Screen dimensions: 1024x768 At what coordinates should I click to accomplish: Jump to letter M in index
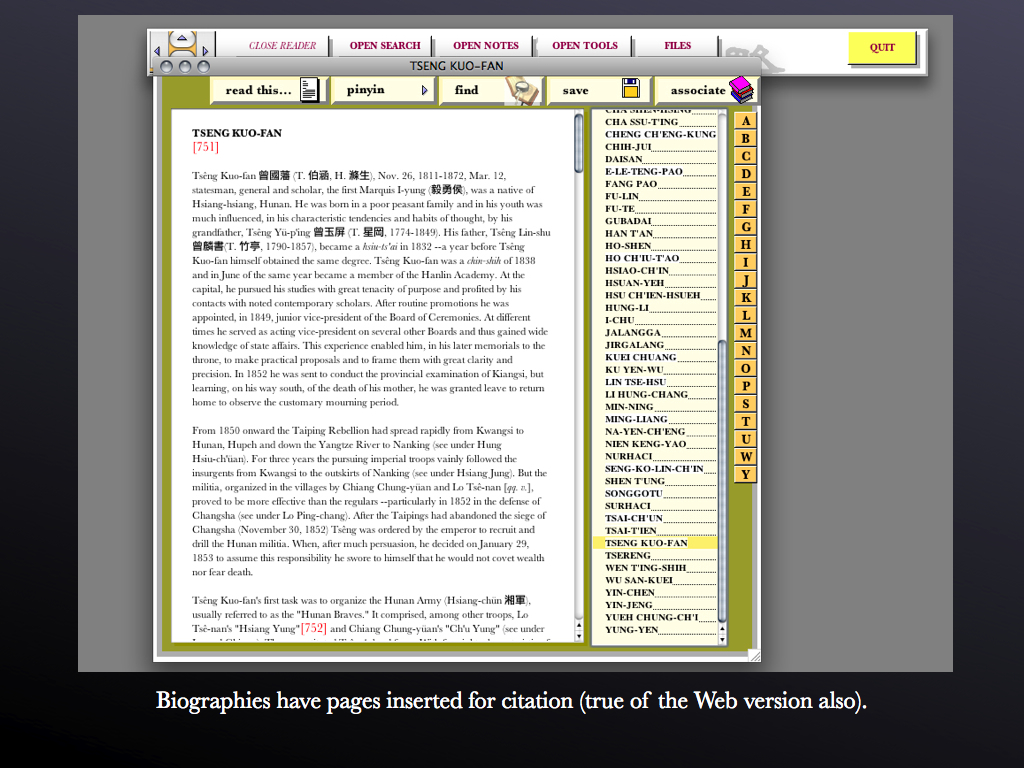tap(745, 332)
